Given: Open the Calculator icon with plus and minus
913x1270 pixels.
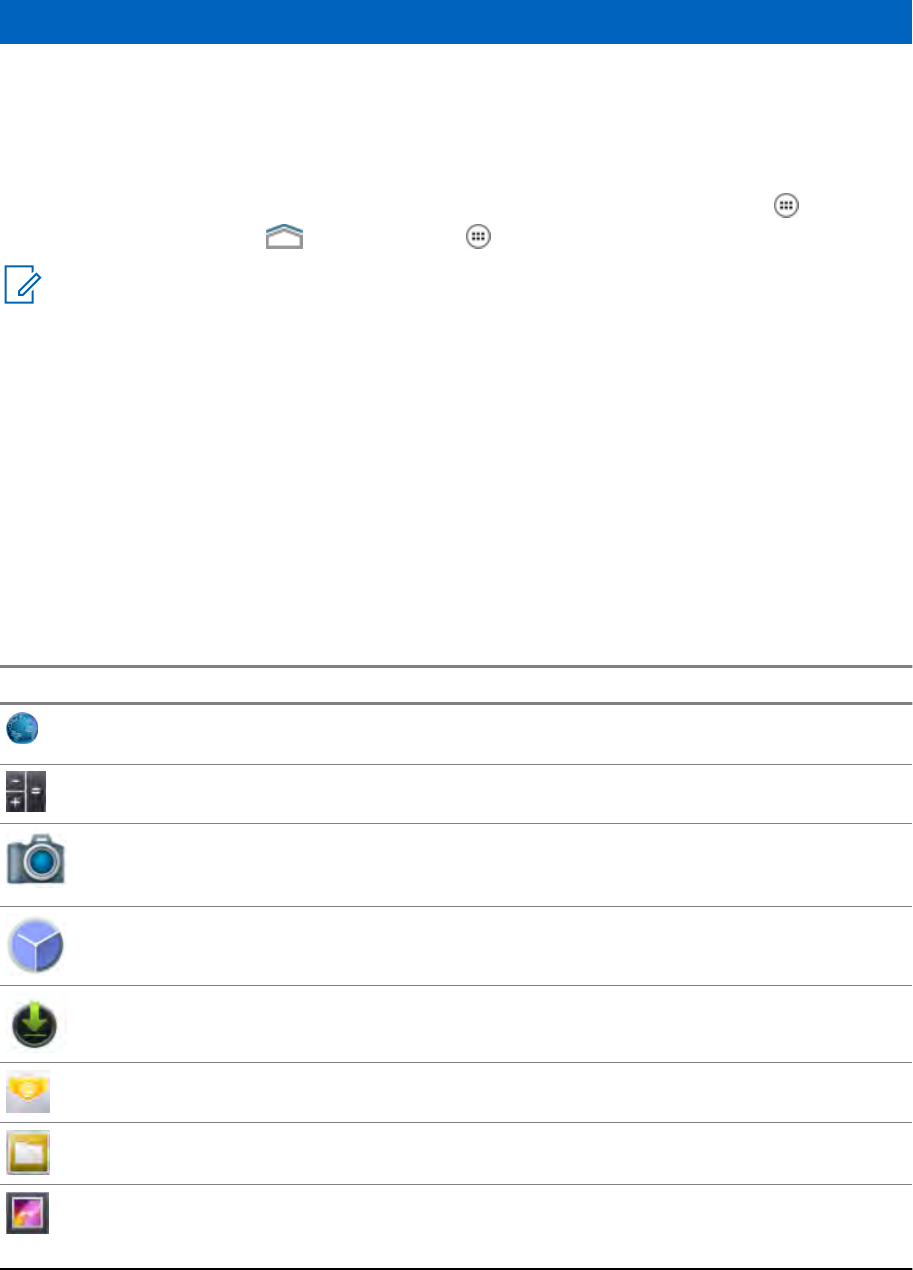Looking at the screenshot, I should pos(26,792).
